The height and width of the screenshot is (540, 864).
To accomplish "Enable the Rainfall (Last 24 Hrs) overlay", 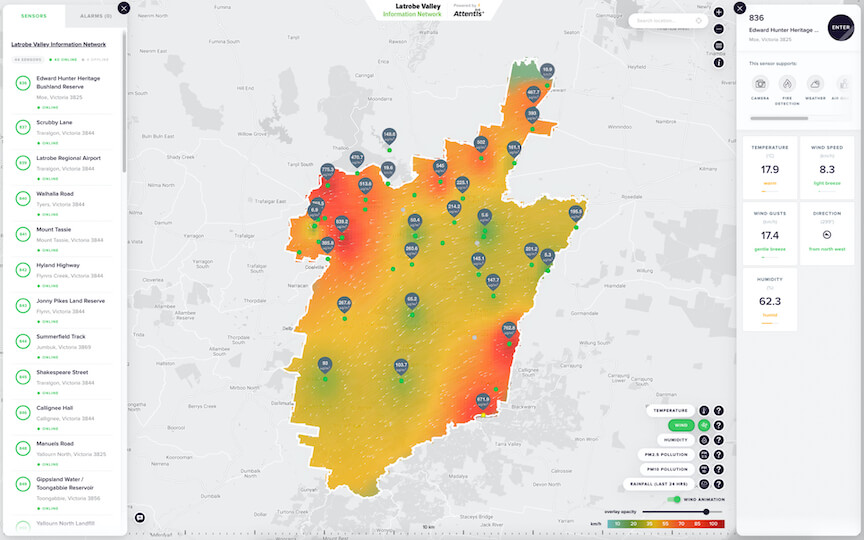I will (x=658, y=484).
